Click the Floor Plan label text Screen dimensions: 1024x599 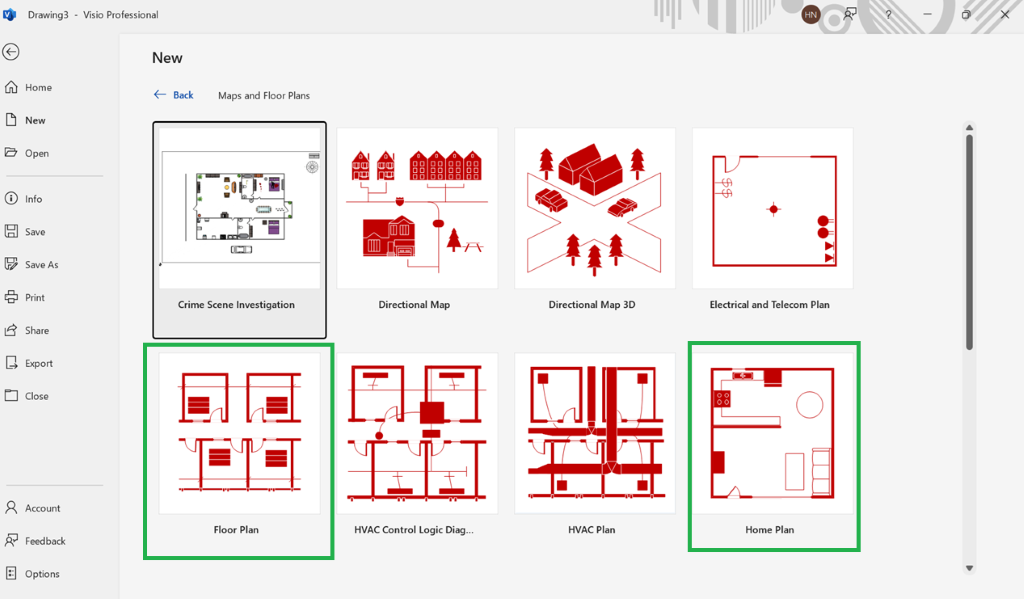pyautogui.click(x=236, y=530)
